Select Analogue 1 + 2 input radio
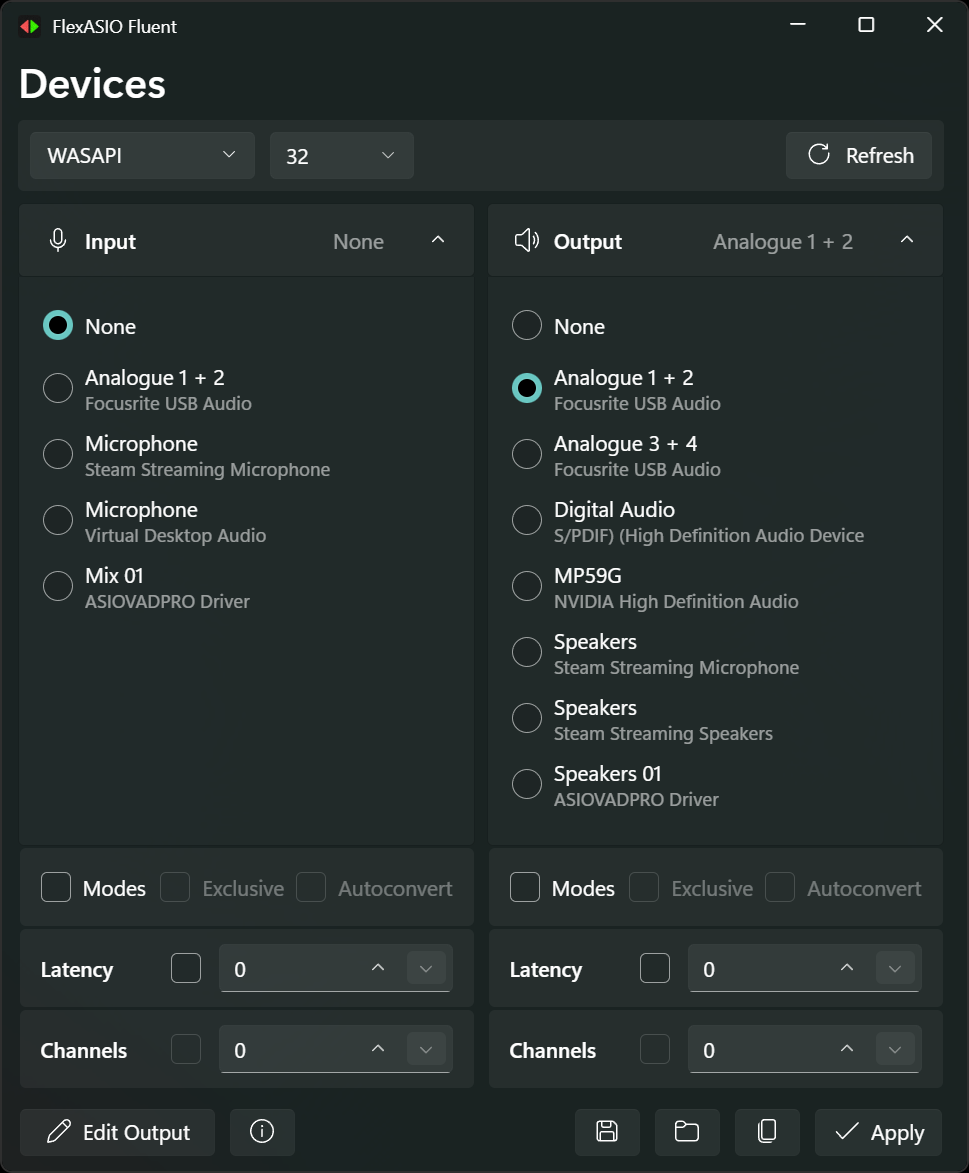This screenshot has height=1173, width=969. tap(58, 388)
